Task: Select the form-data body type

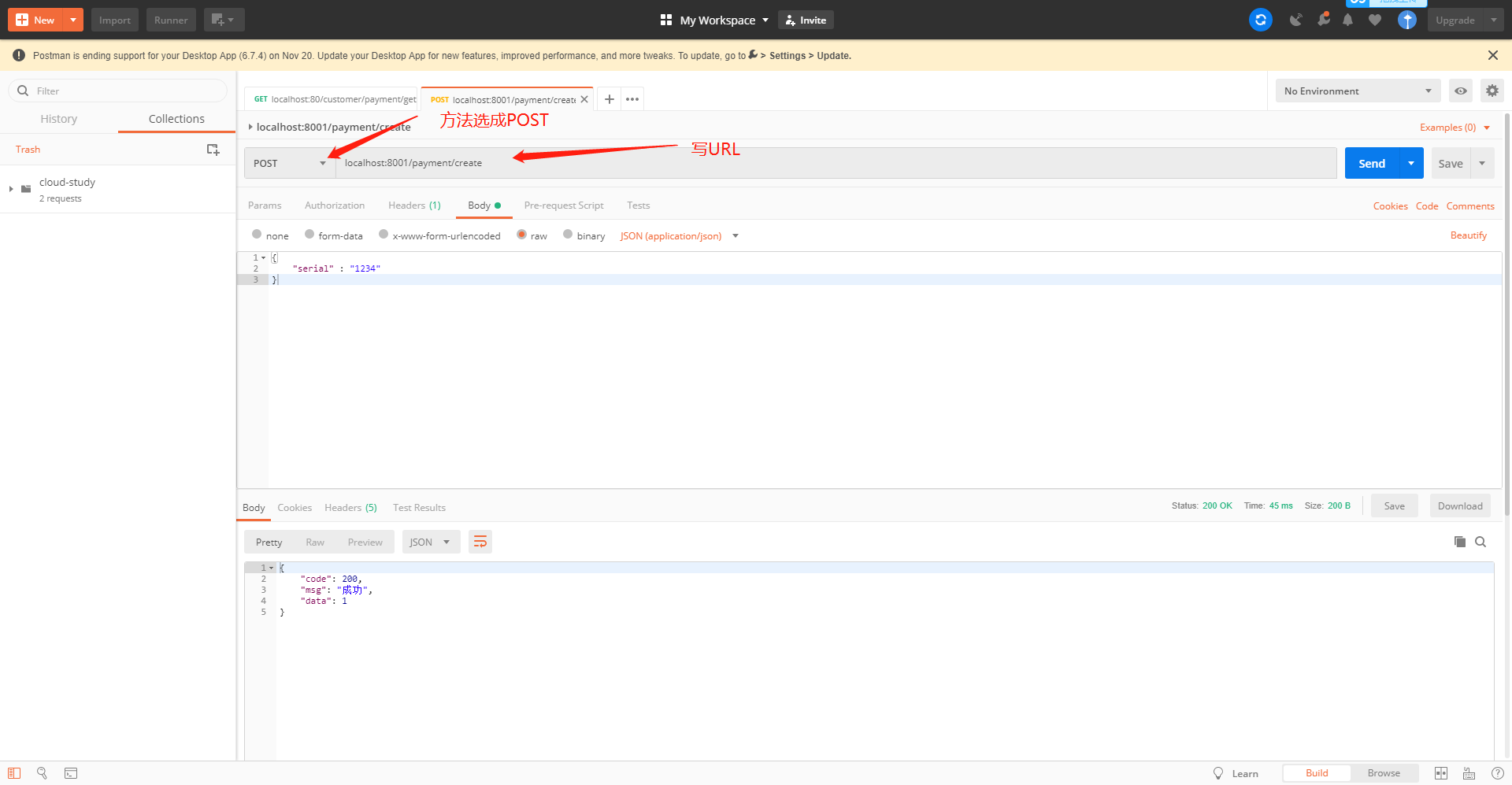Action: [x=309, y=234]
